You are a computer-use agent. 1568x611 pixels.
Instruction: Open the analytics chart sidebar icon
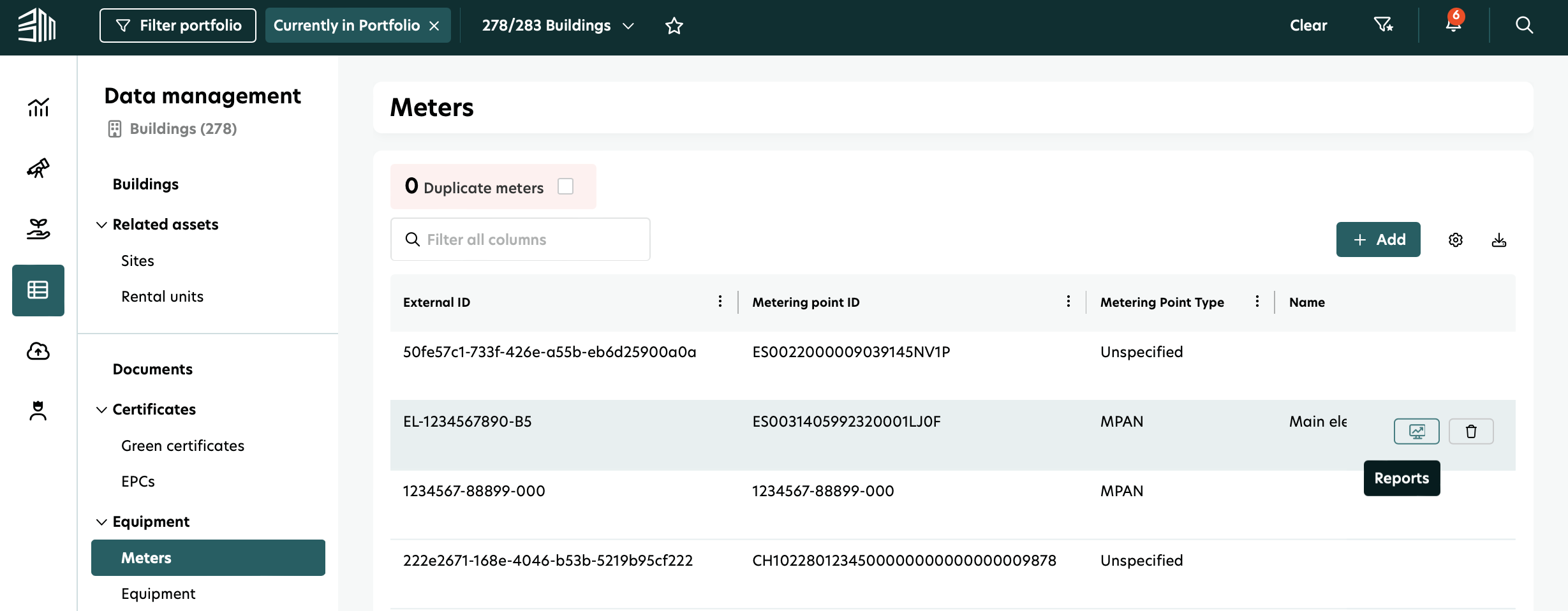point(38,107)
